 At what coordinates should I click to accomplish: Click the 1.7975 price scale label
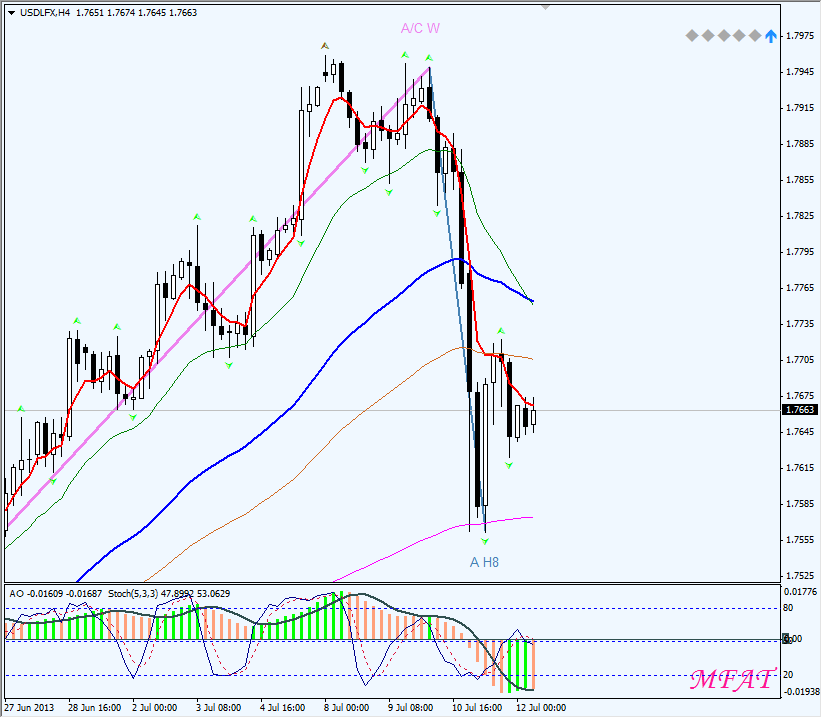point(799,36)
